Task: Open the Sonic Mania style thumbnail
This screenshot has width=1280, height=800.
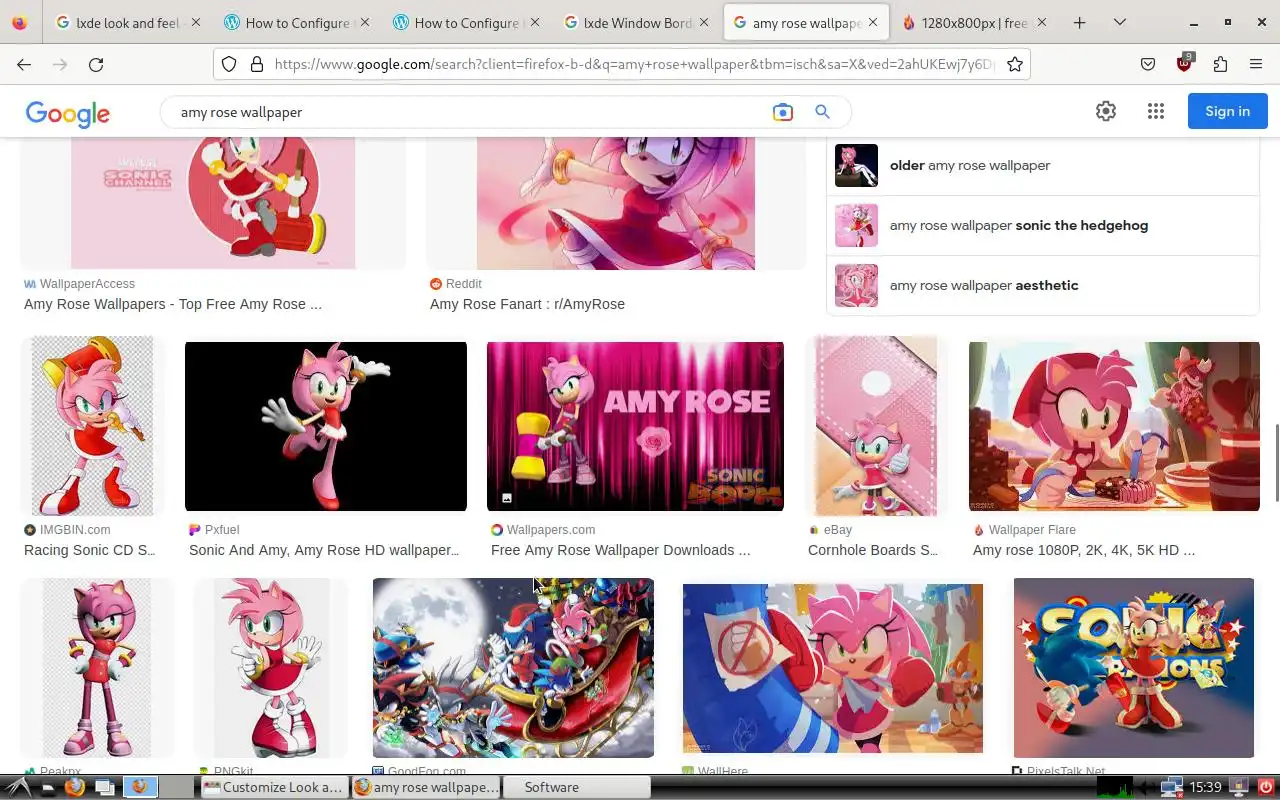Action: click(x=1134, y=668)
